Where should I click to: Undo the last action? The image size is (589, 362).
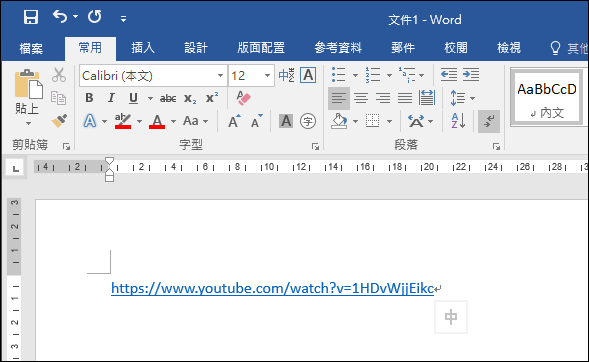[x=60, y=17]
